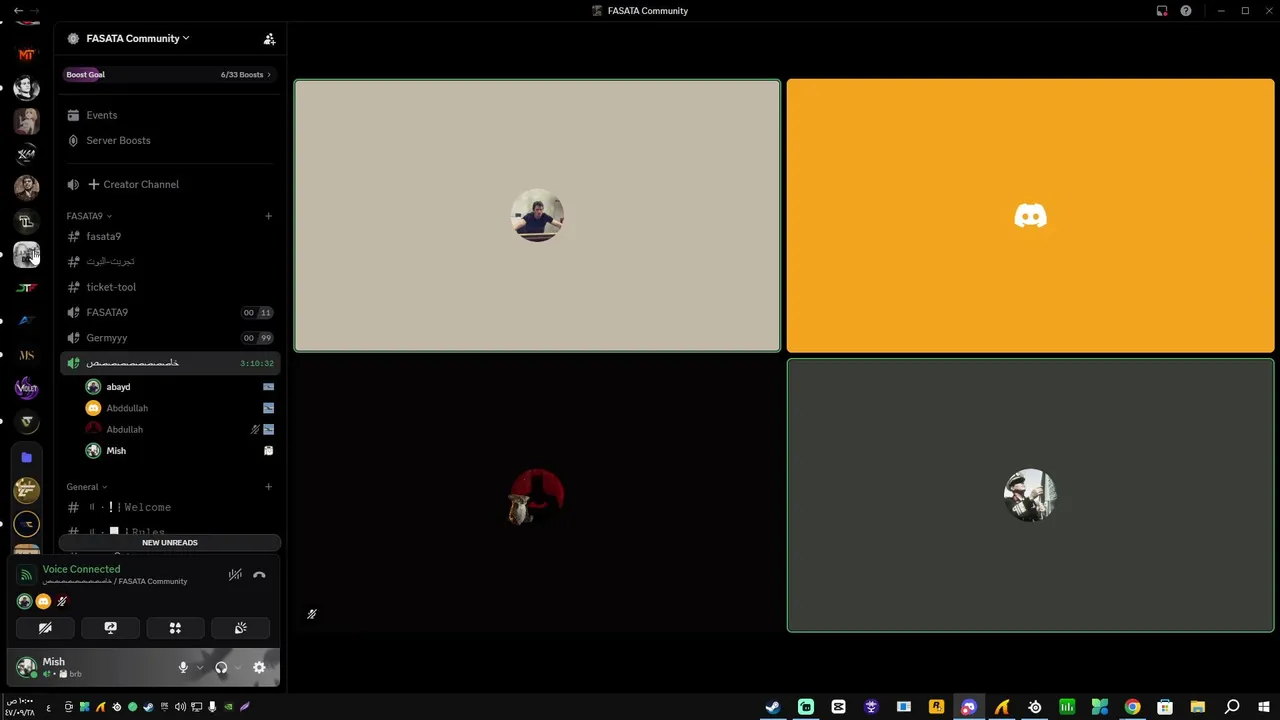1280x720 pixels.
Task: Open the MT server in the server list
Action: (27, 54)
